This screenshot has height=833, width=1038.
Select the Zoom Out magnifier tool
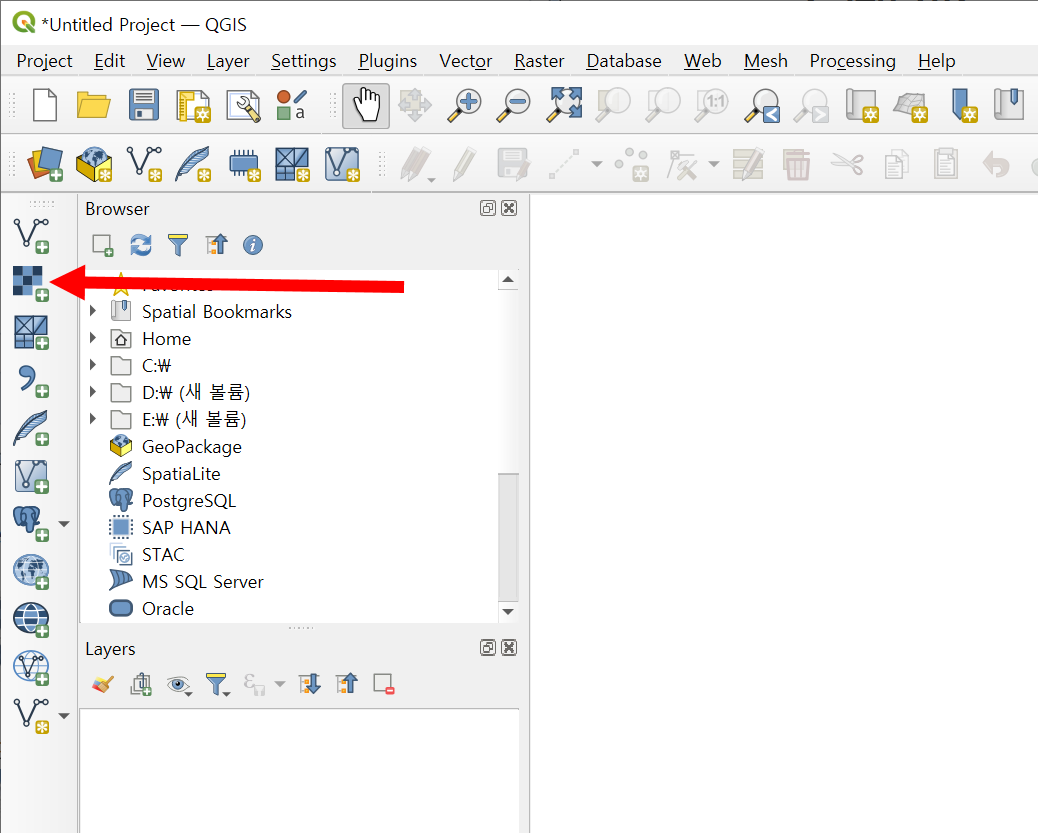point(514,105)
